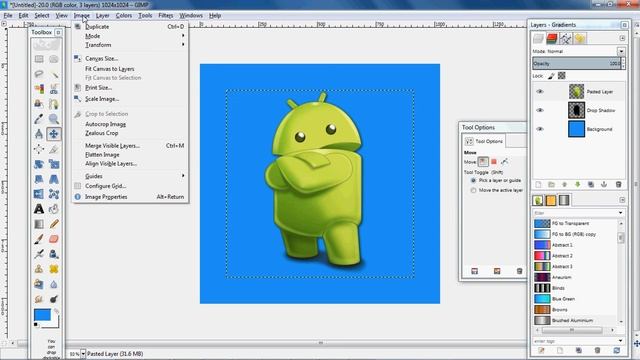Select the Dodge/Burn tool
640x360 pixels.
coord(53,299)
